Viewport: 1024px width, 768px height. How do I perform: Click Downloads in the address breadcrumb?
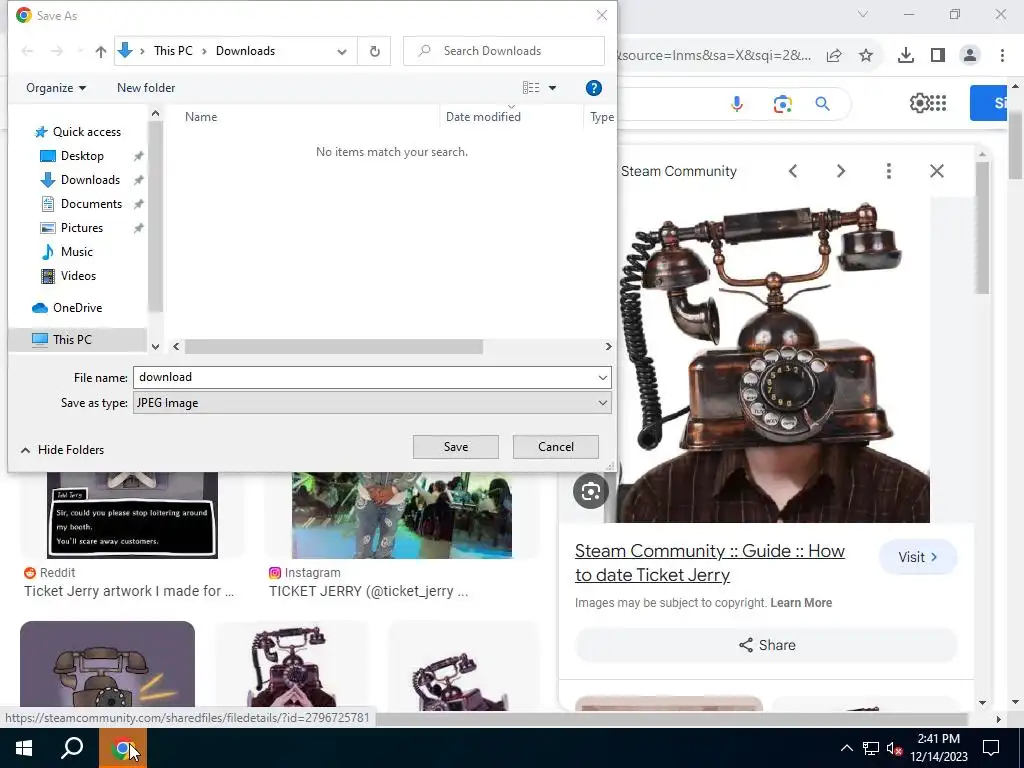[x=245, y=51]
